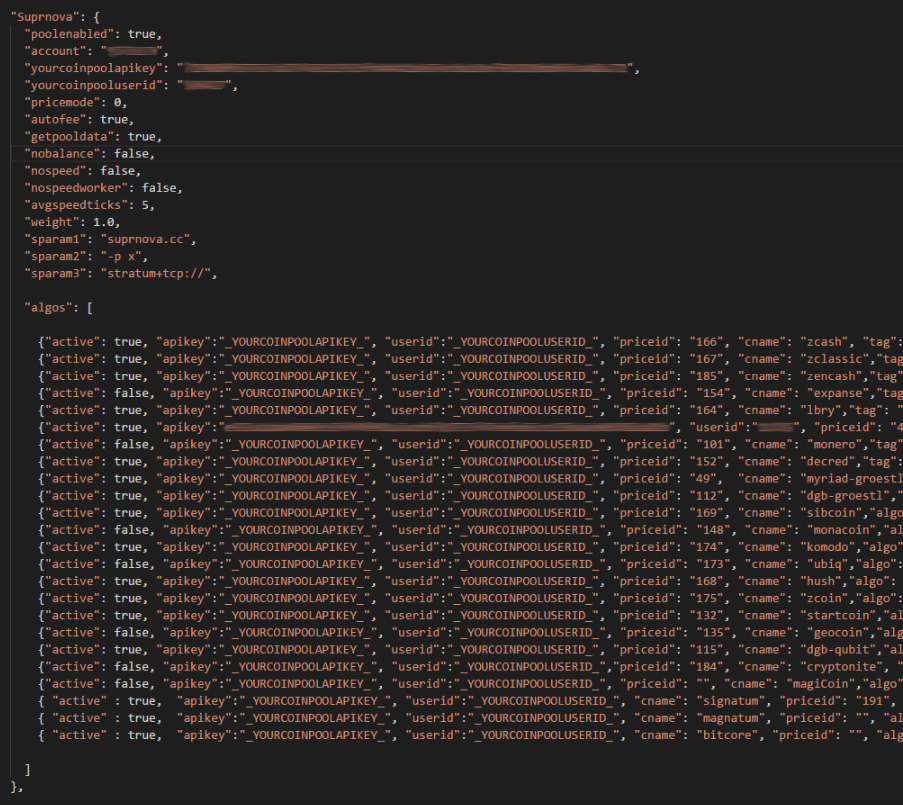Click the cname value "magnatum"

tap(733, 719)
